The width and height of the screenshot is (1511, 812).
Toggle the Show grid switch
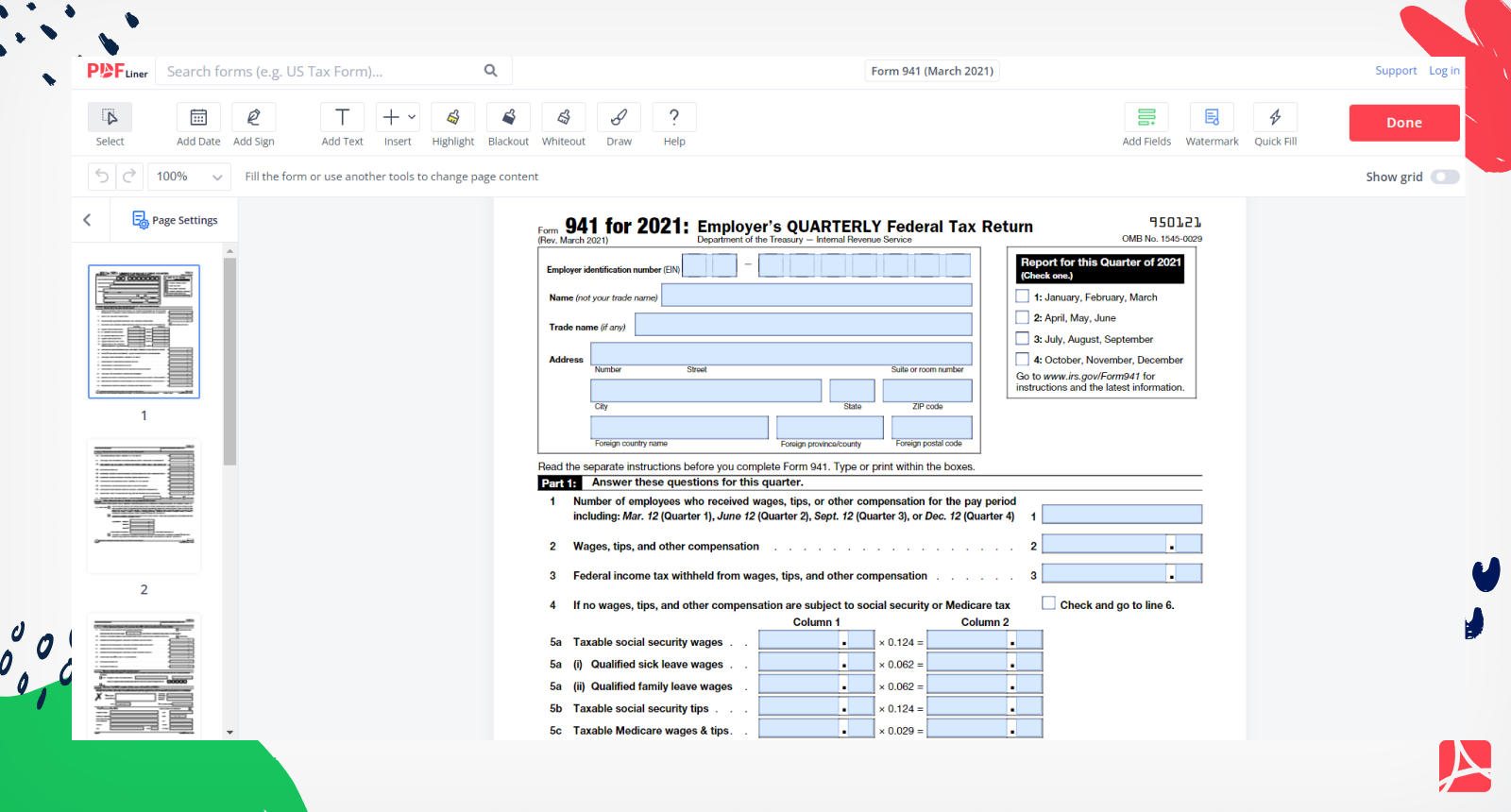pos(1444,177)
